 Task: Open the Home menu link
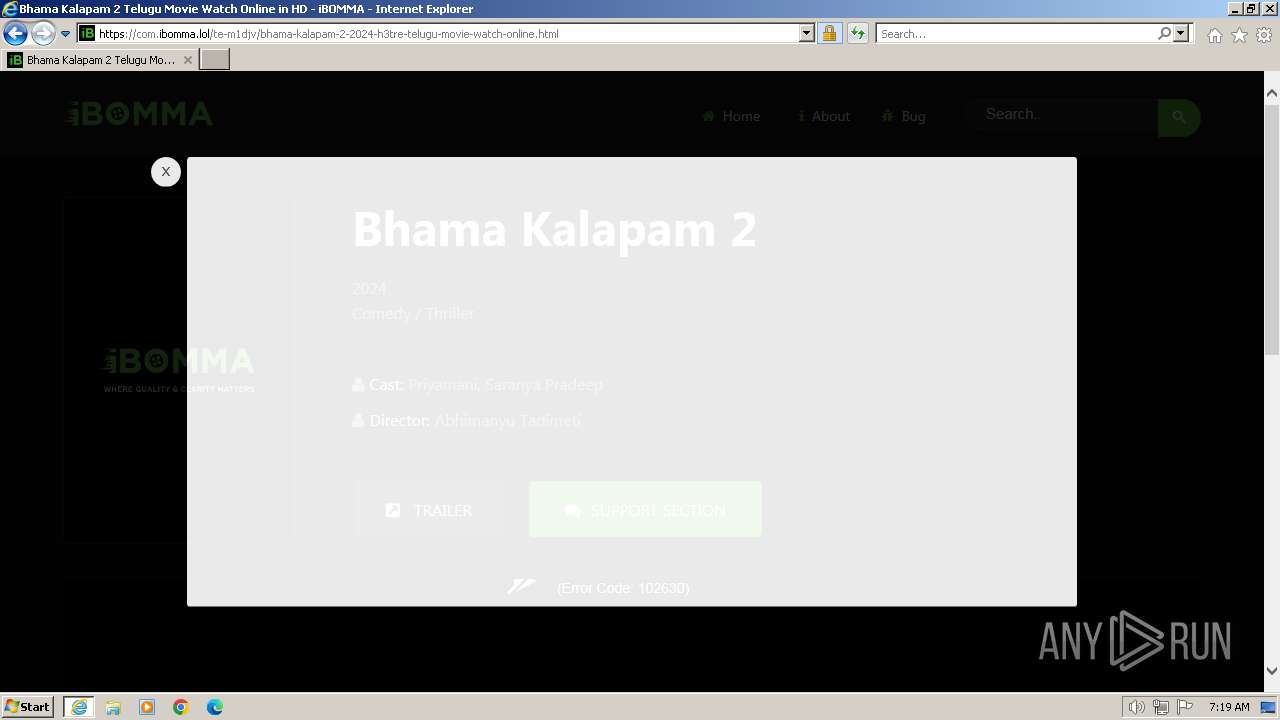tap(731, 116)
